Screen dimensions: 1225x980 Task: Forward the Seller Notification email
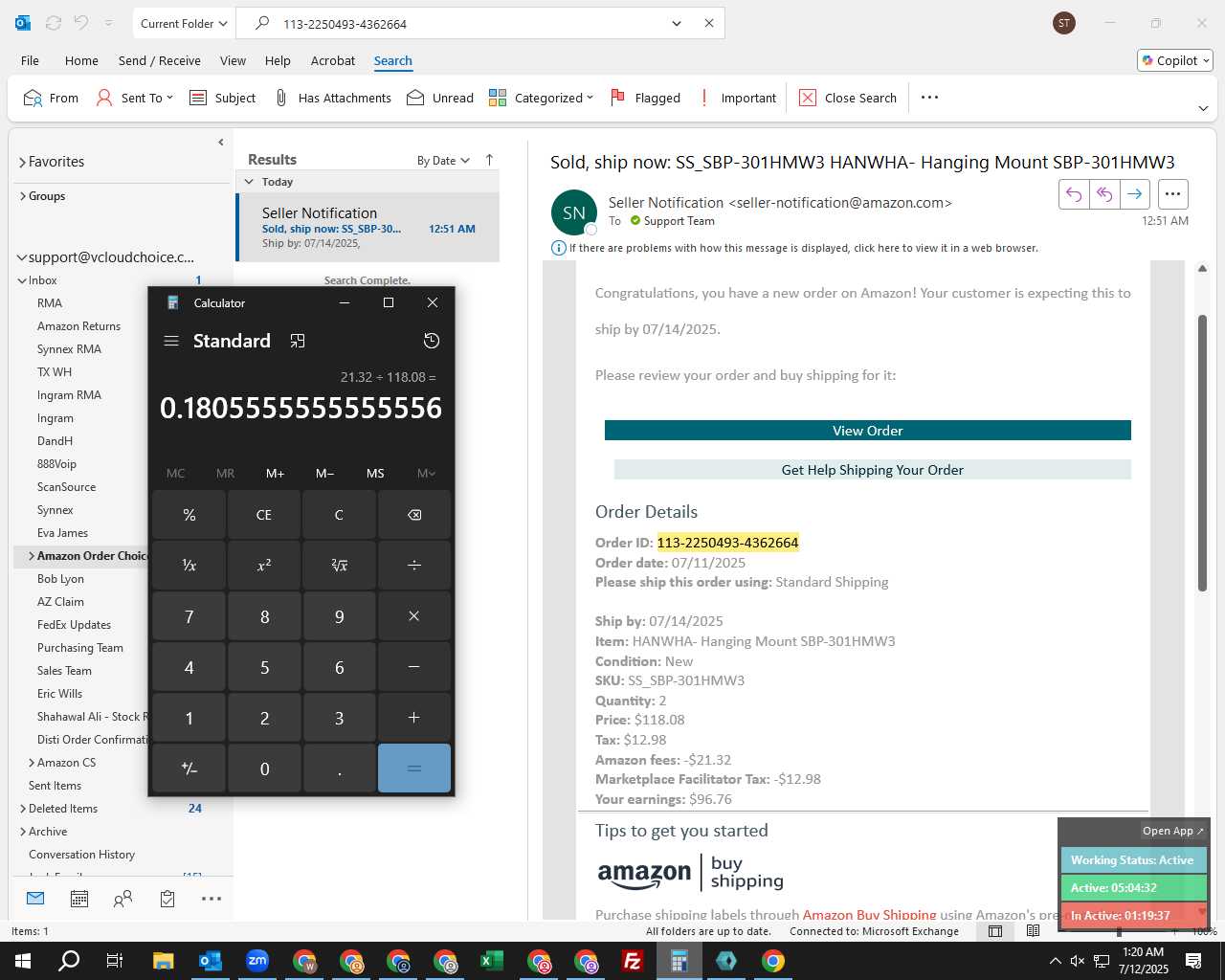[x=1134, y=194]
